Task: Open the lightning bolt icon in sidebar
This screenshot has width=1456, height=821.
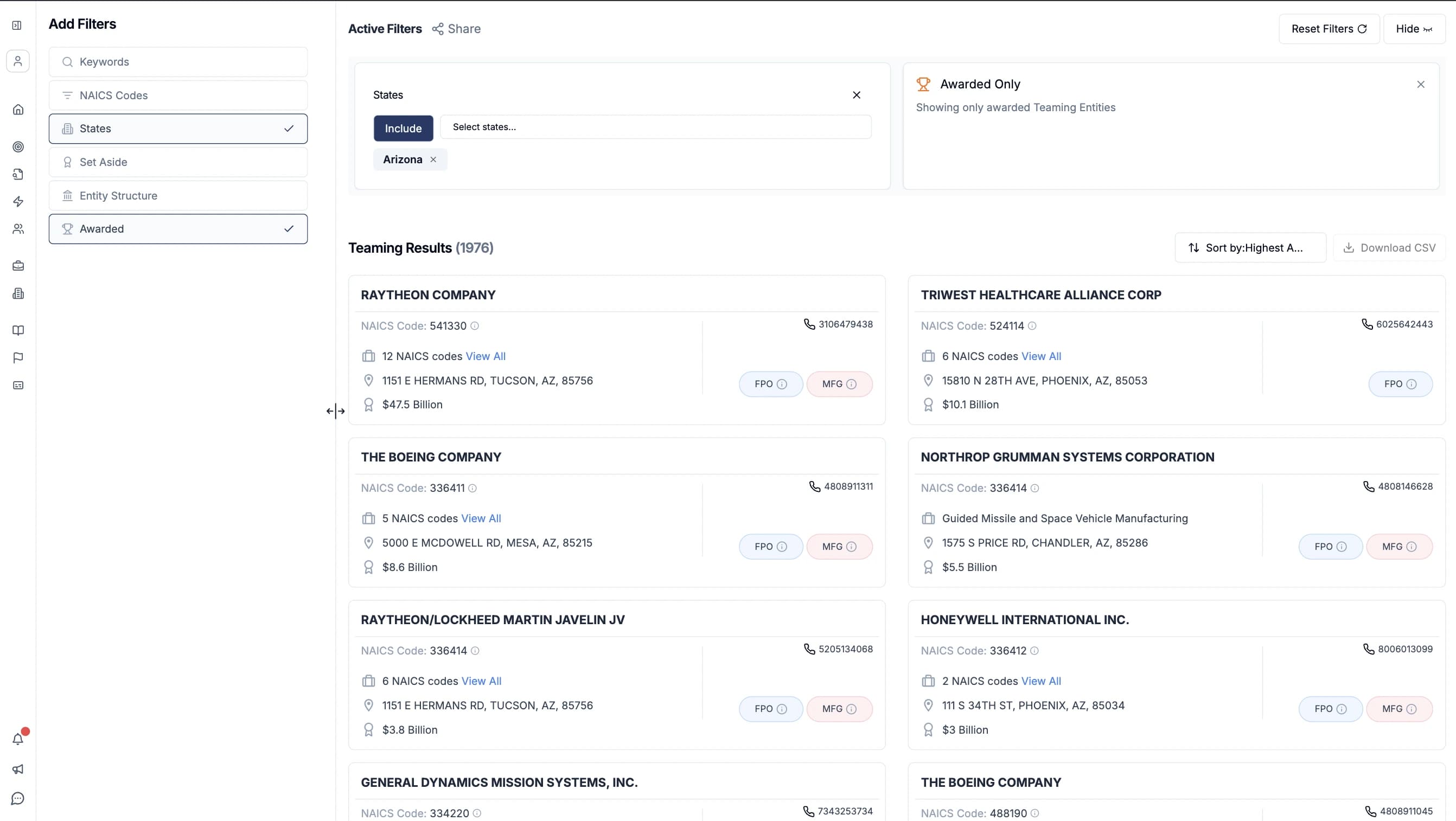Action: point(18,202)
